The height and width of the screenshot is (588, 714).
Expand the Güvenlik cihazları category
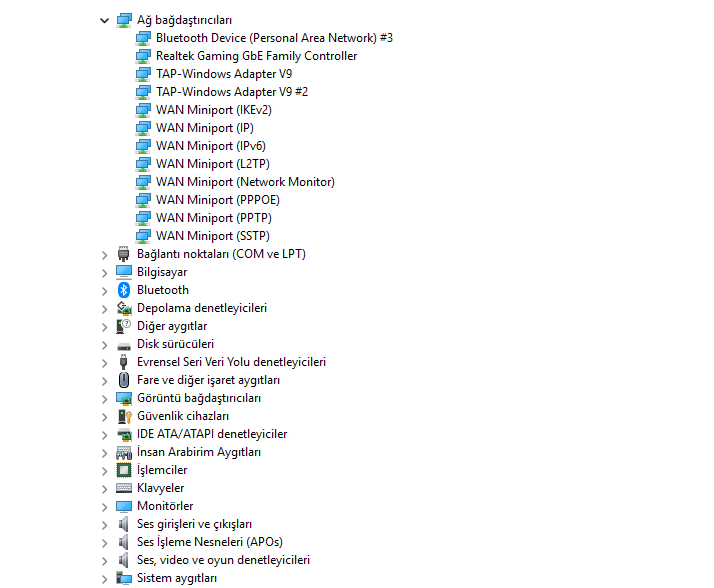(105, 417)
